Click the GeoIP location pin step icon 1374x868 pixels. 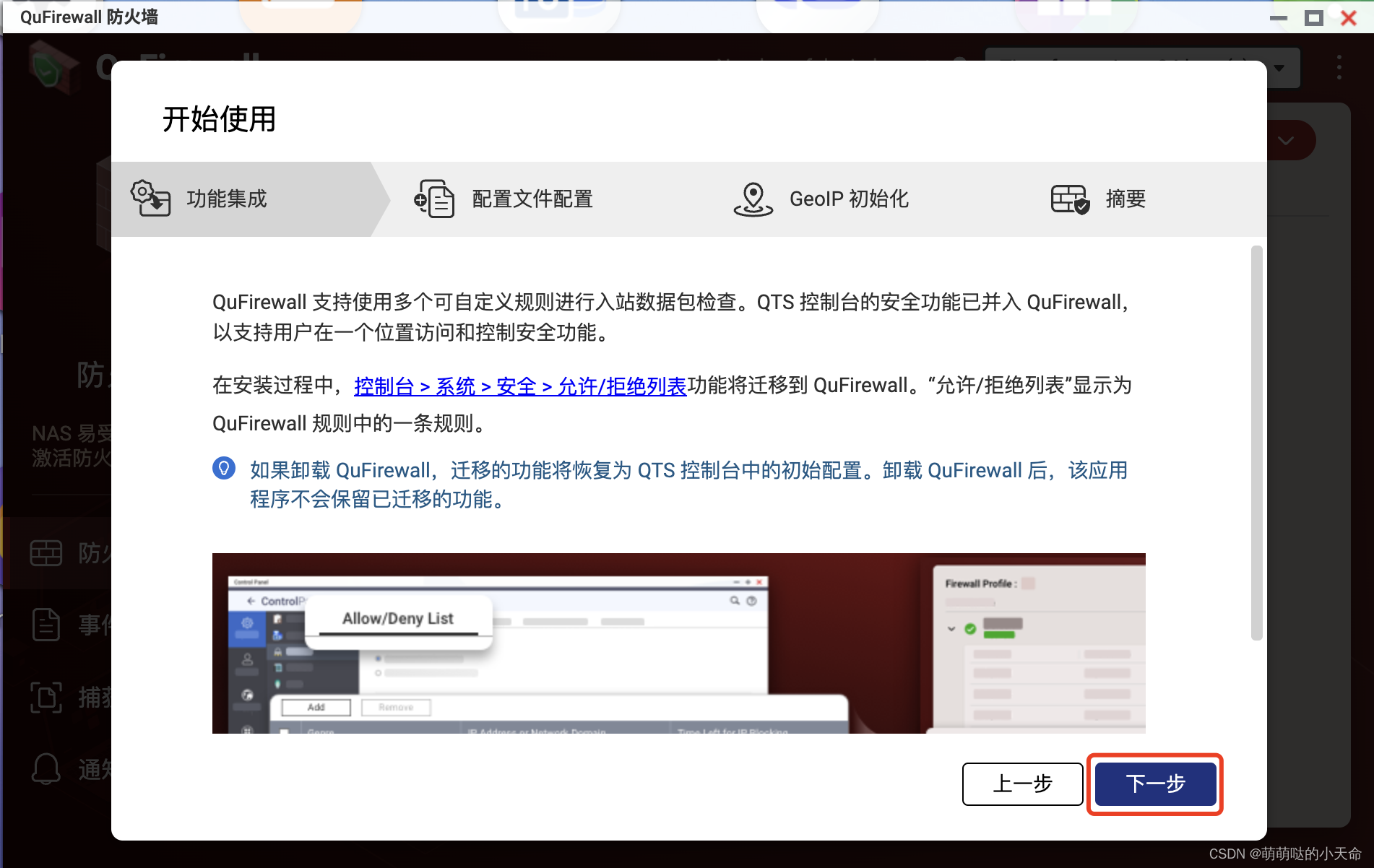click(x=753, y=198)
